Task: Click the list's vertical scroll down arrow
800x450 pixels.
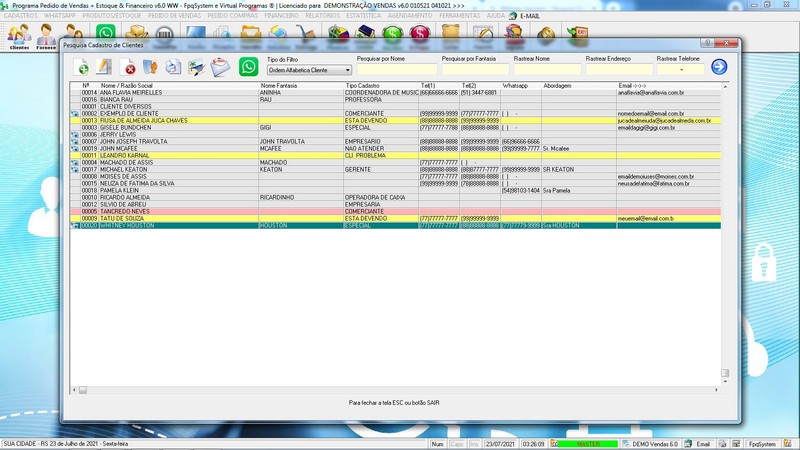Action: click(x=725, y=382)
